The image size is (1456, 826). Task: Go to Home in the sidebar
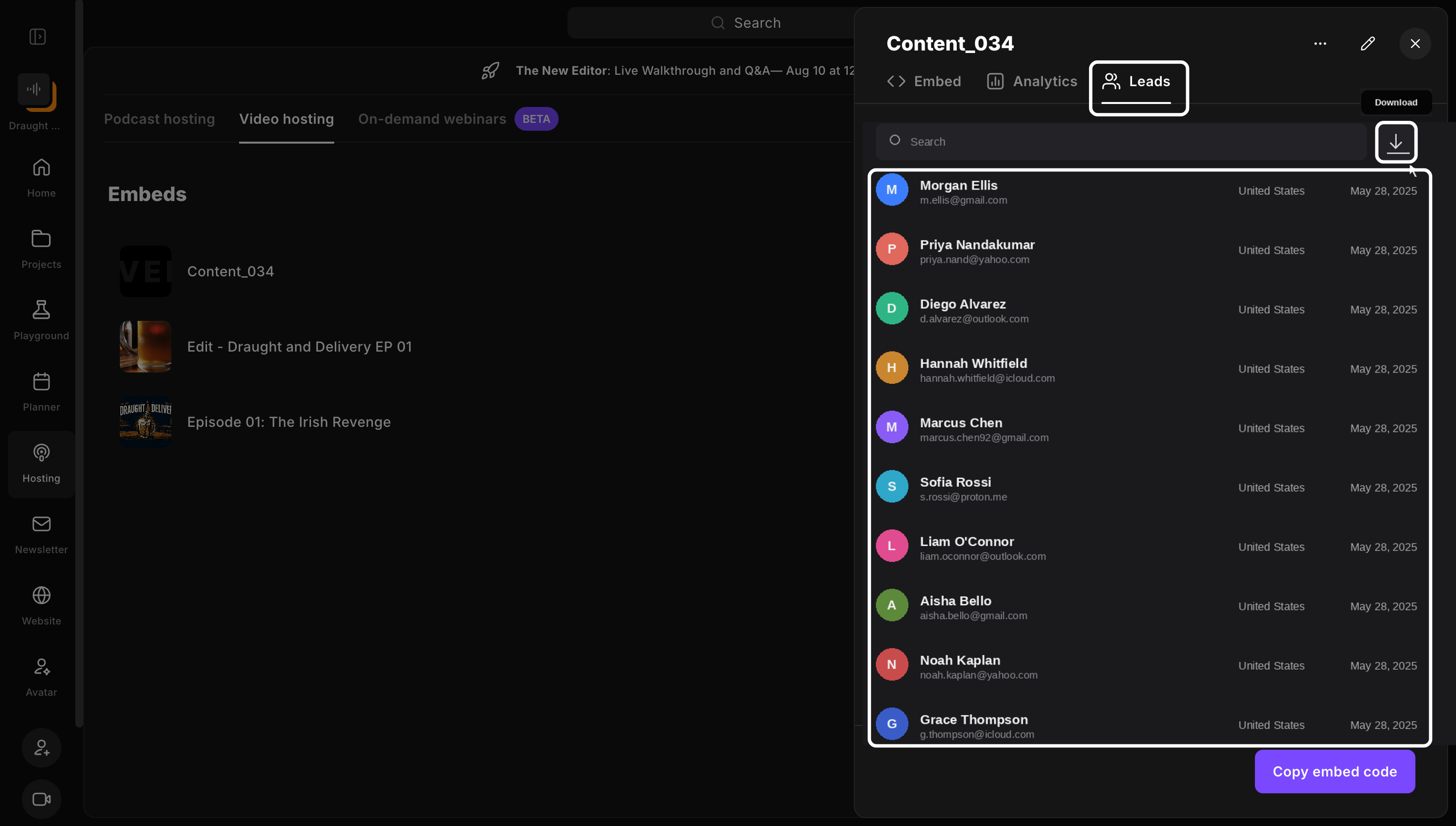[42, 178]
